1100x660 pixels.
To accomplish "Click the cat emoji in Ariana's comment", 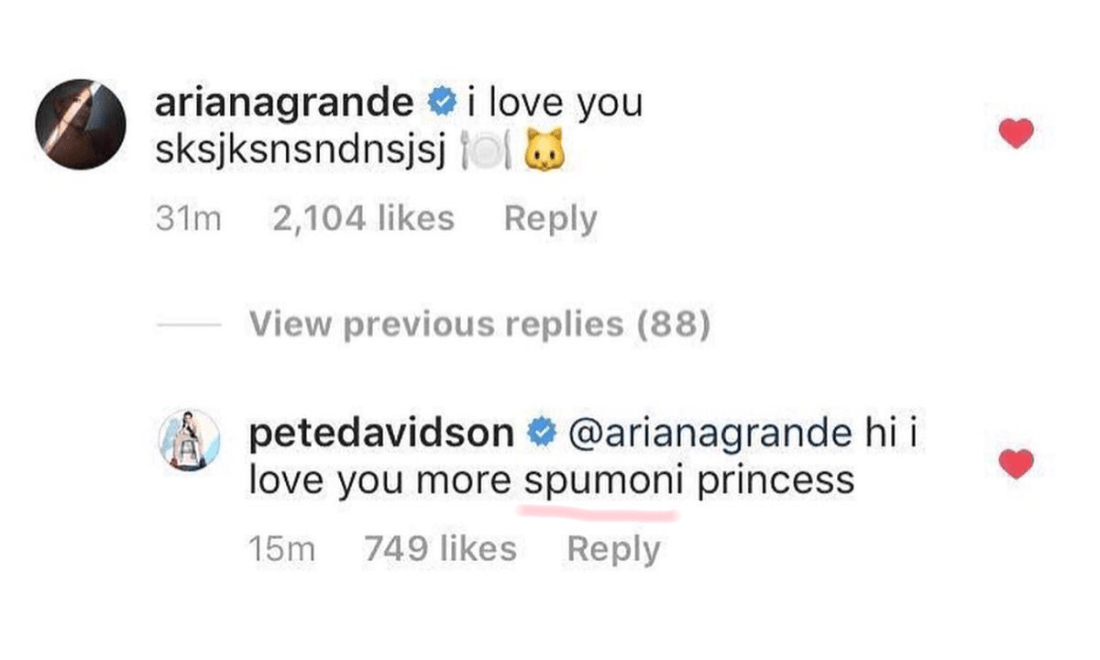I will point(545,155).
